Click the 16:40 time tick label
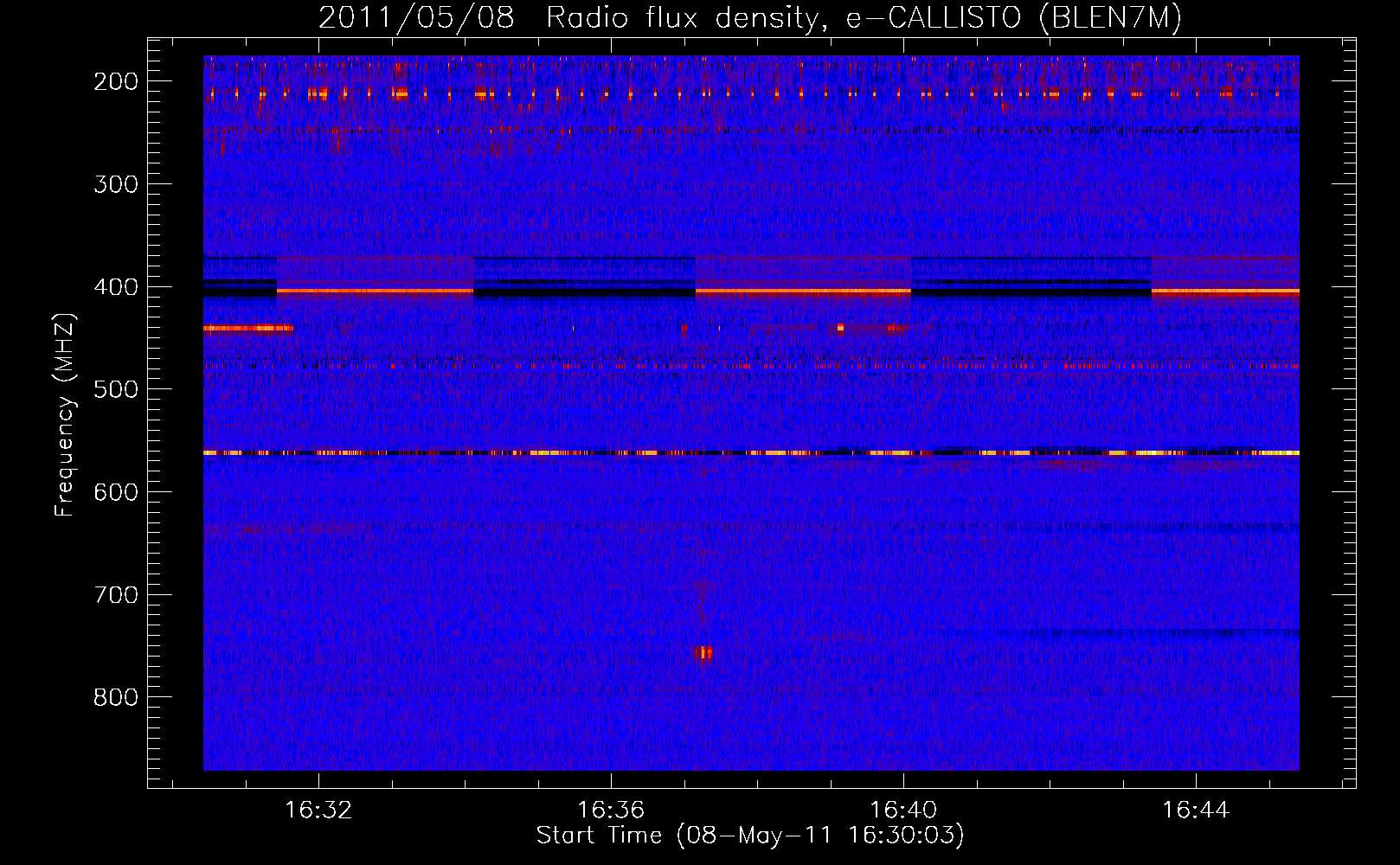1400x865 pixels. (x=903, y=811)
